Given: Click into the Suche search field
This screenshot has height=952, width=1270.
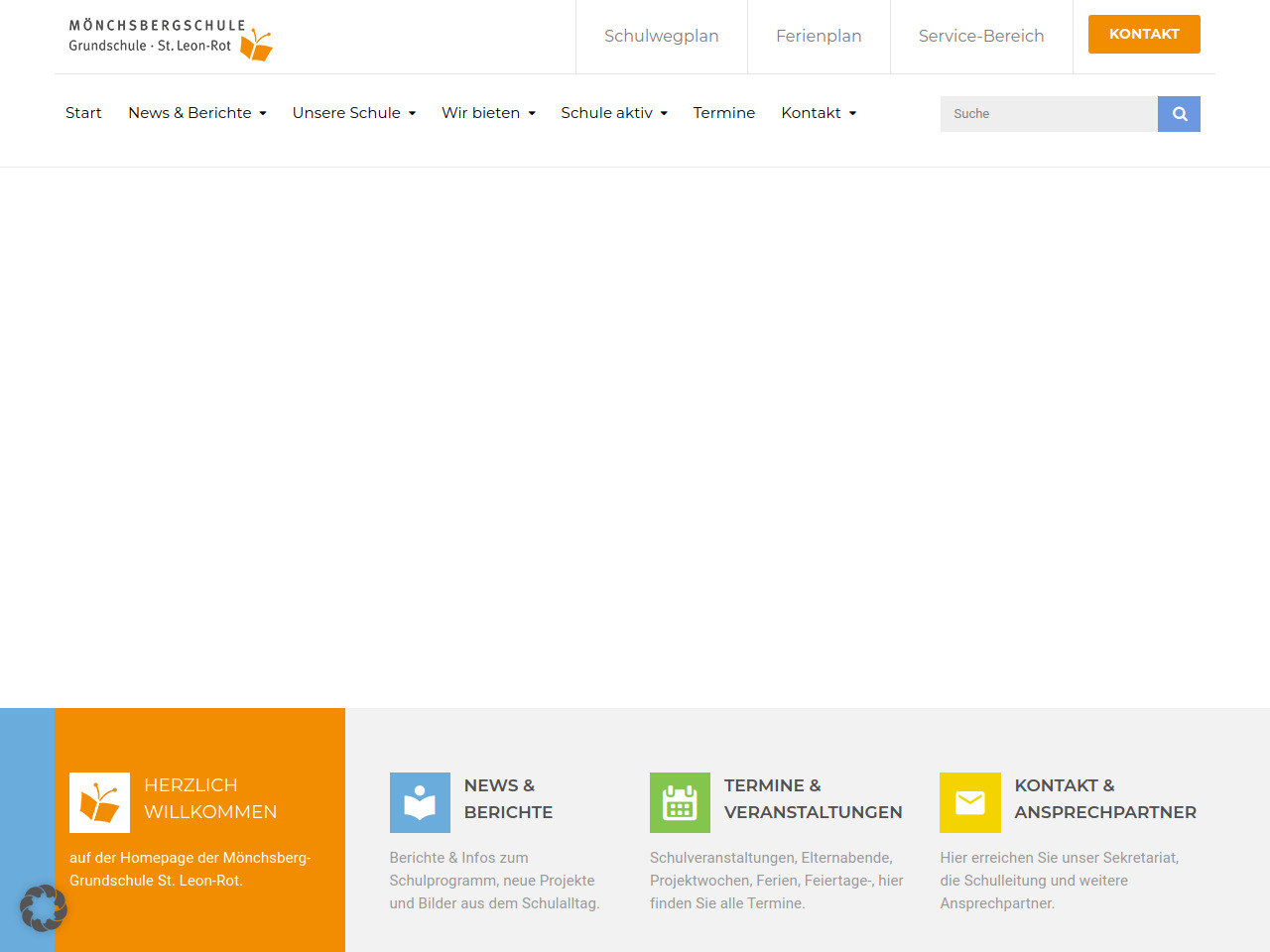Looking at the screenshot, I should (1048, 114).
